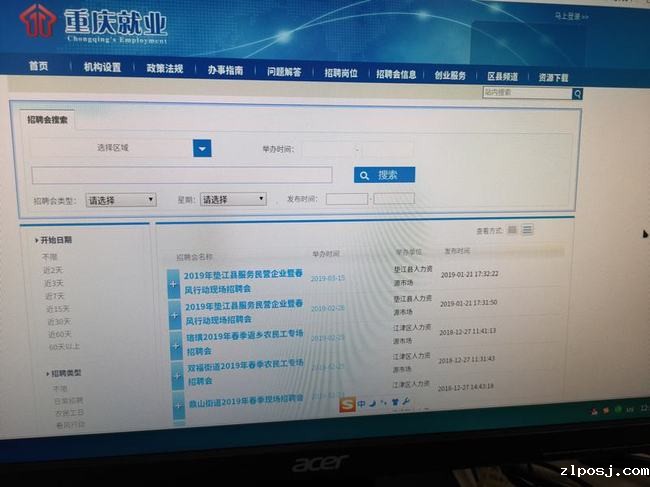Open 招聘会信息 navigation menu item
Screen dimensions: 650x487
click(x=396, y=74)
